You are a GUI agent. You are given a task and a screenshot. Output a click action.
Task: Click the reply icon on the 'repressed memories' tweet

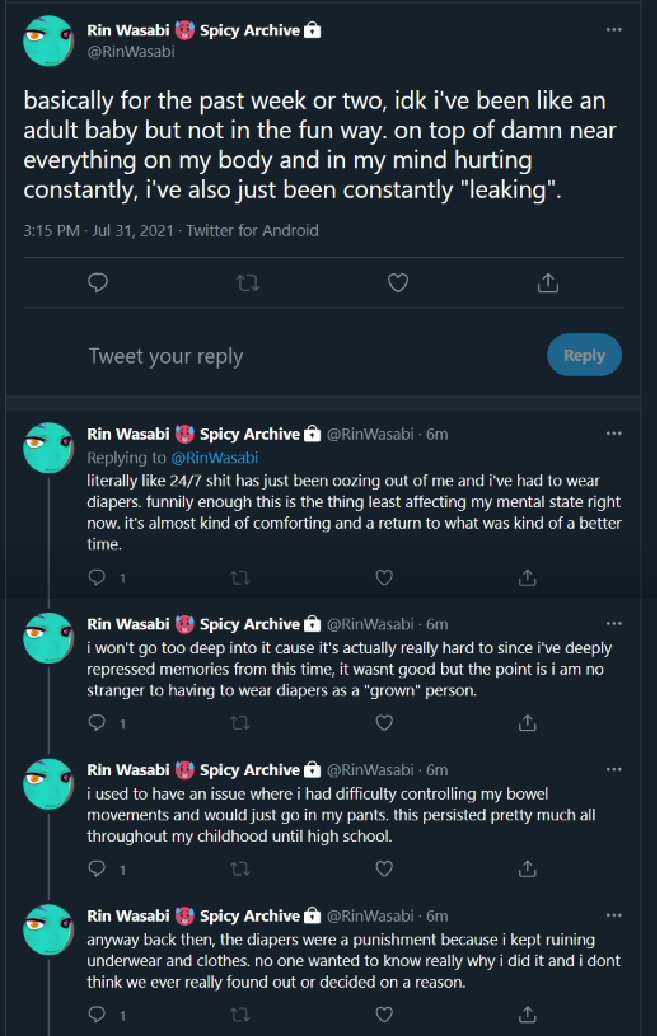(97, 723)
